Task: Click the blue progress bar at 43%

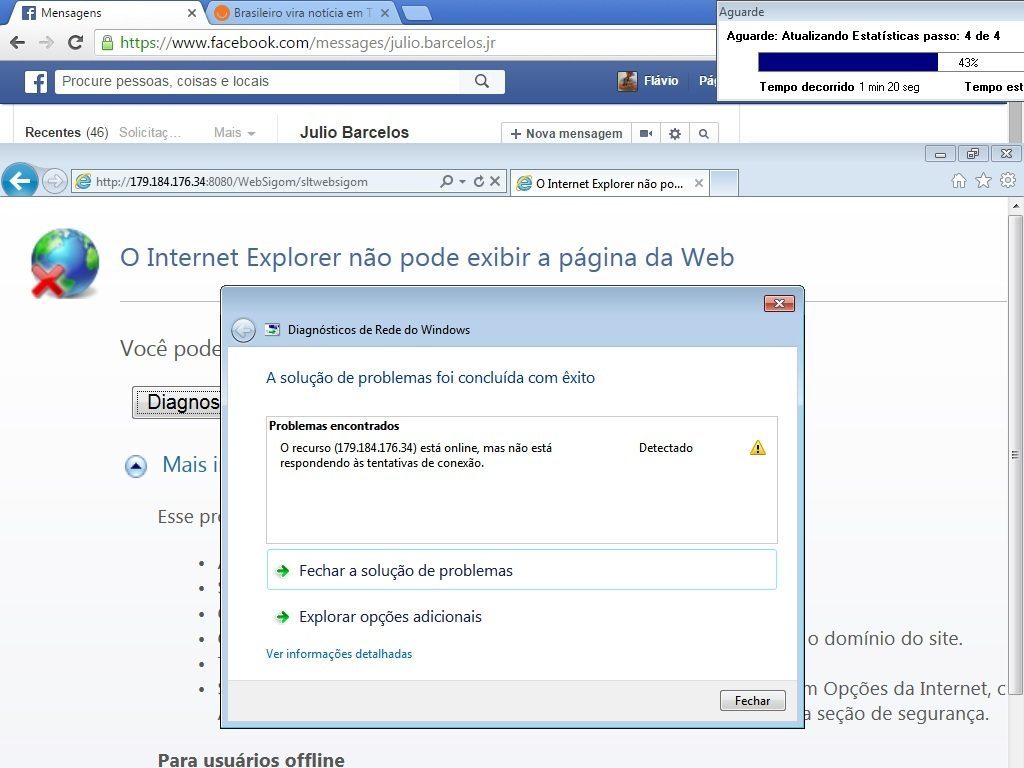Action: (848, 63)
